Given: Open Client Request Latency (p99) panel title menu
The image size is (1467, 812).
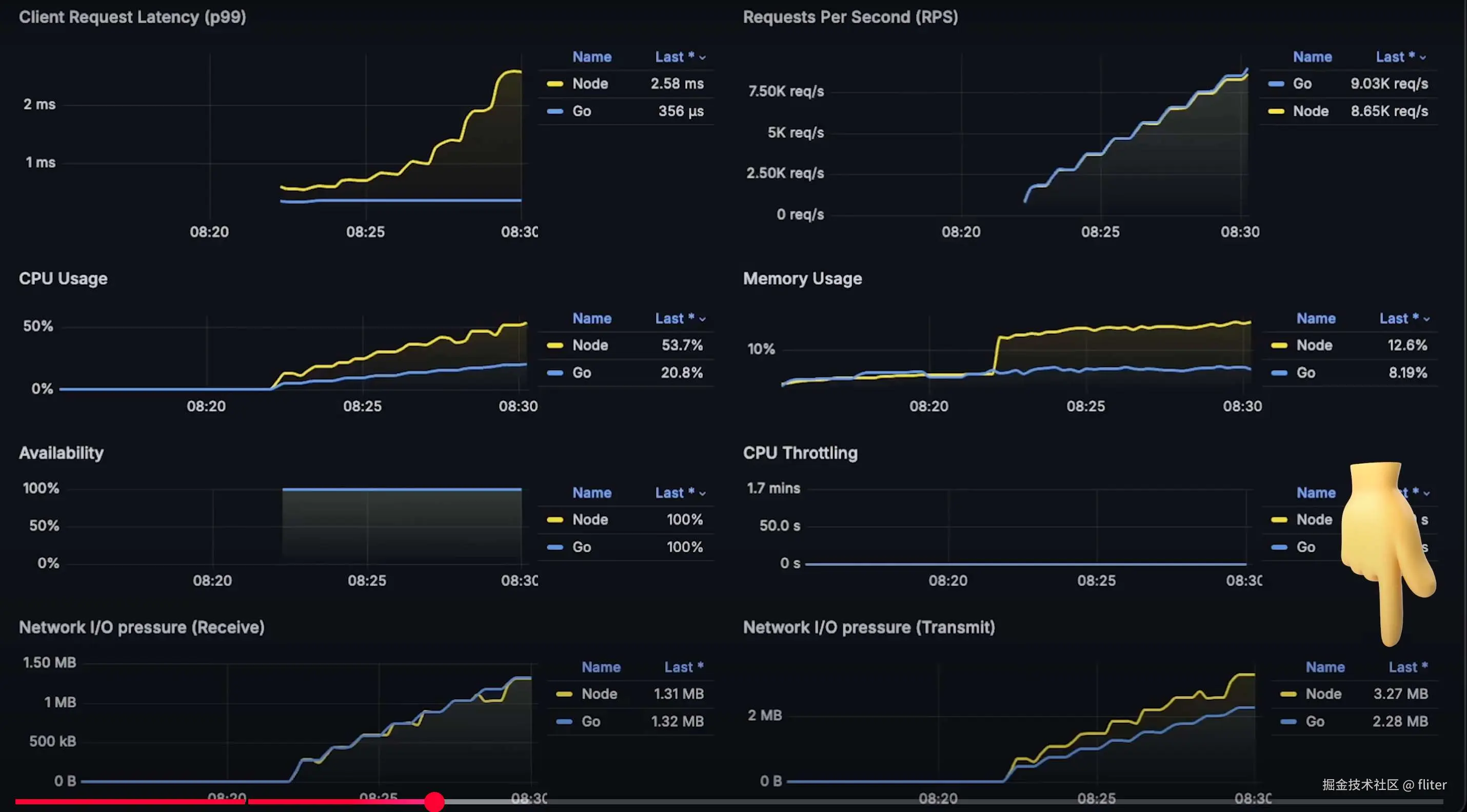Looking at the screenshot, I should [132, 17].
